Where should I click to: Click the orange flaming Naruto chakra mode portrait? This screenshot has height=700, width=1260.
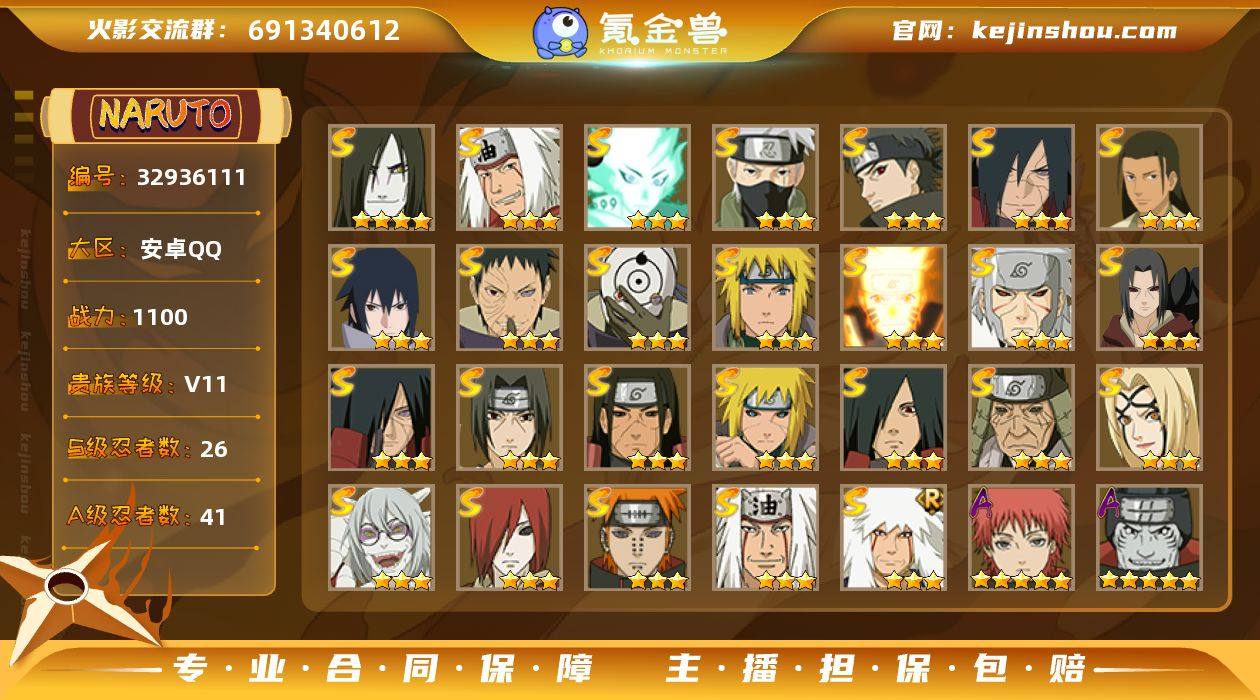894,298
